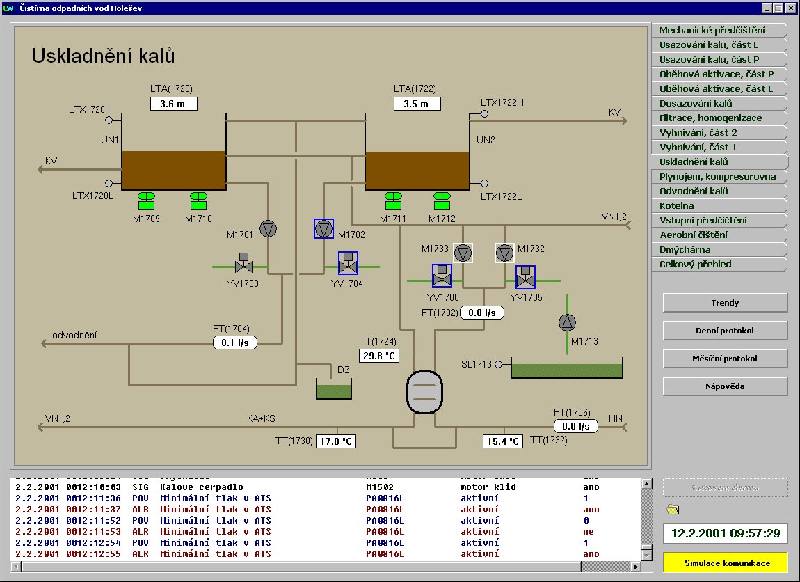Select the blue-framed pump M1702
The image size is (800, 582).
coord(323,229)
